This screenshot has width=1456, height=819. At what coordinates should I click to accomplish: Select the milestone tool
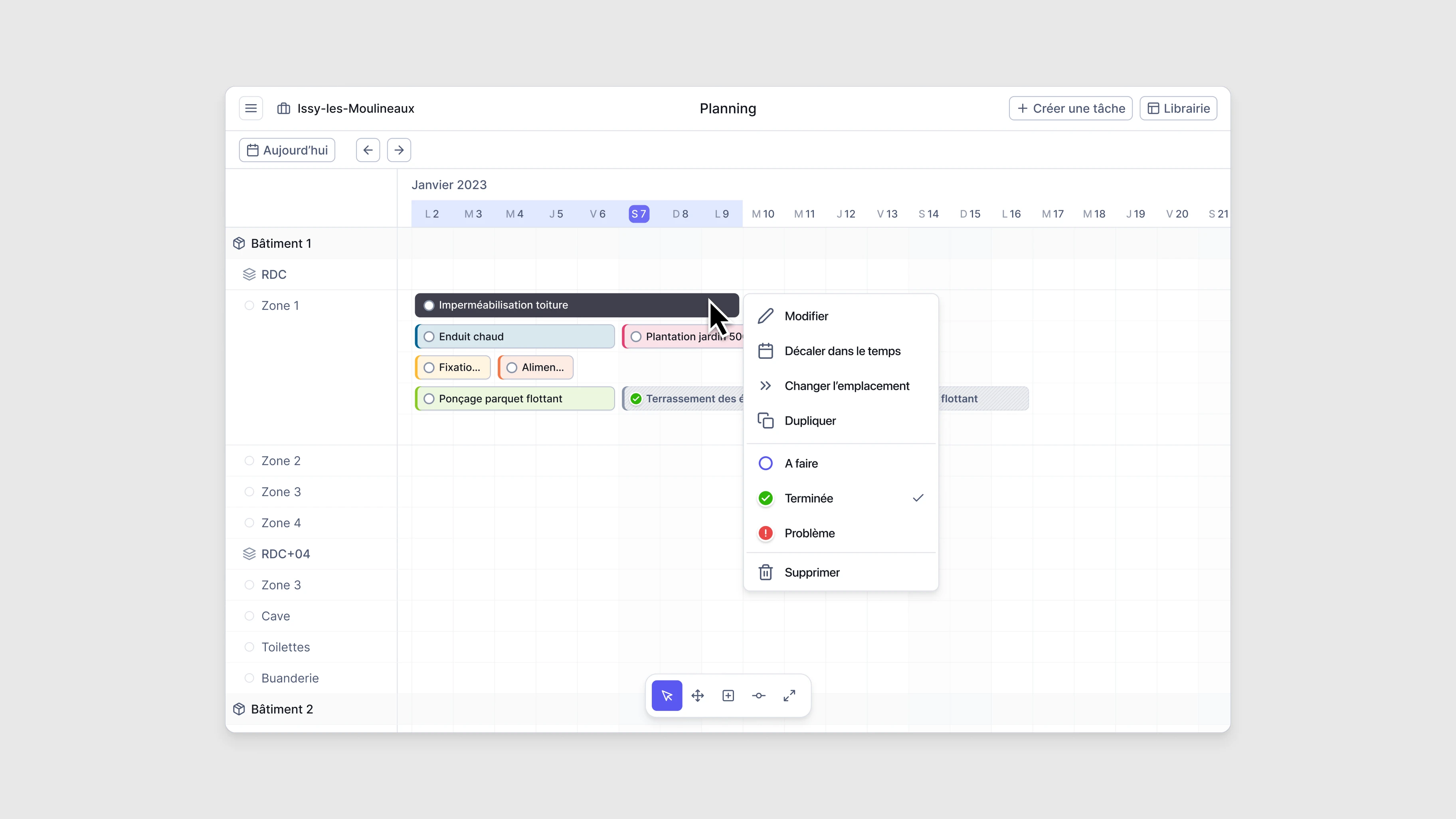(758, 695)
